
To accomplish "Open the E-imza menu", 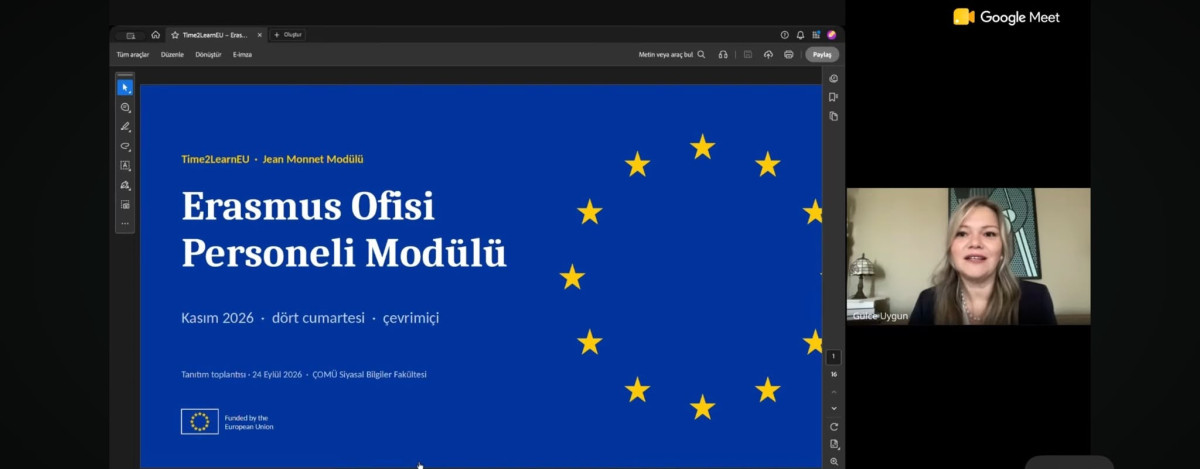I will [x=242, y=55].
